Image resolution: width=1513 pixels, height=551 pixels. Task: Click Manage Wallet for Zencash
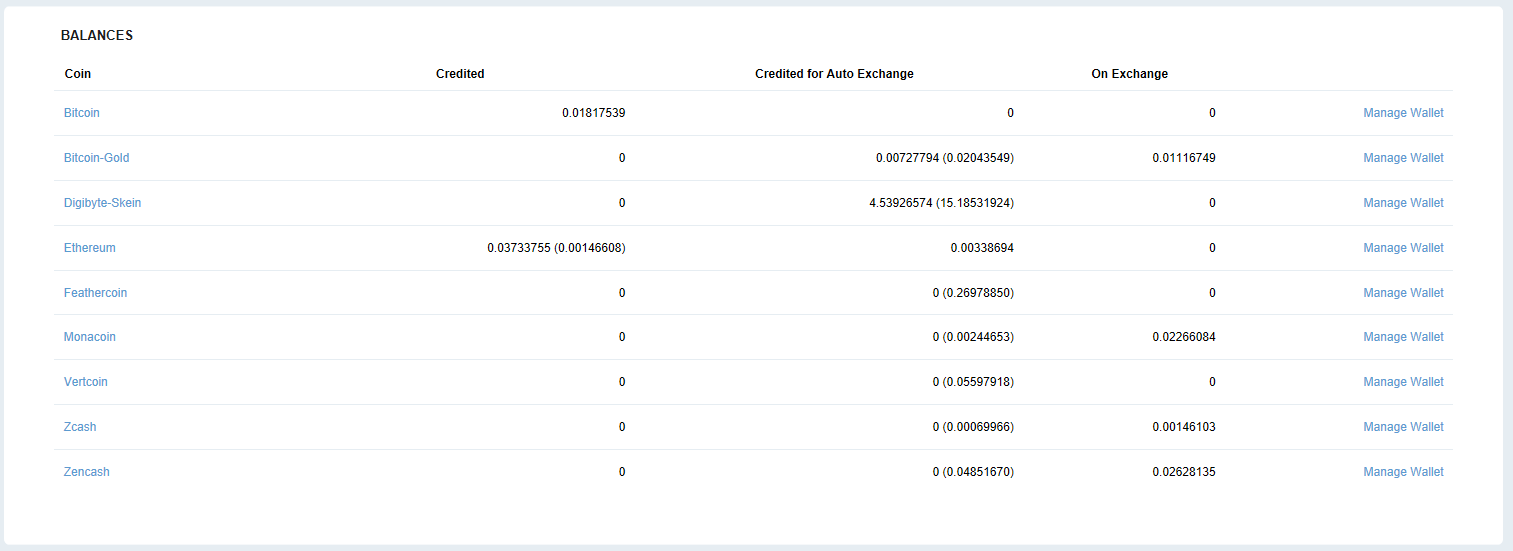tap(1403, 472)
